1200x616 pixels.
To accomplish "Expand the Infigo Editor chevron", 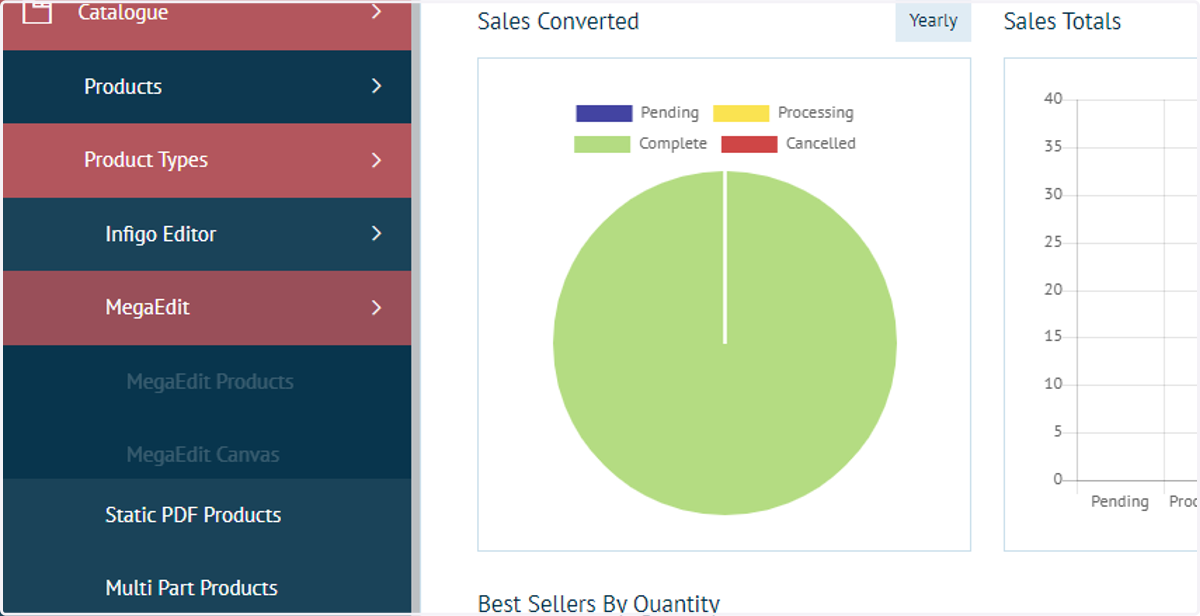I will point(376,233).
